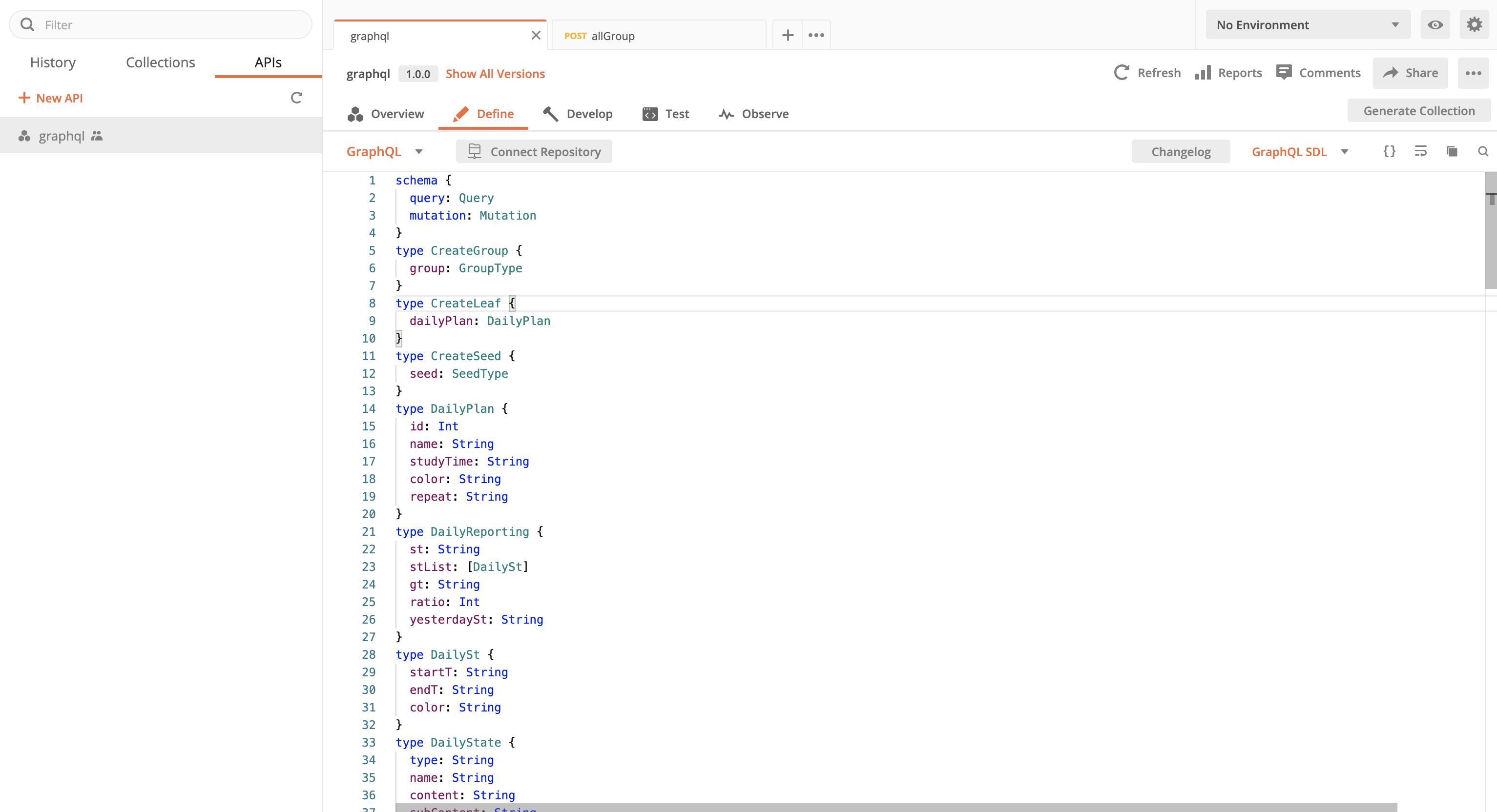Switch to the Collections sidebar tab
Screen dimensions: 1497x812
click(x=160, y=62)
